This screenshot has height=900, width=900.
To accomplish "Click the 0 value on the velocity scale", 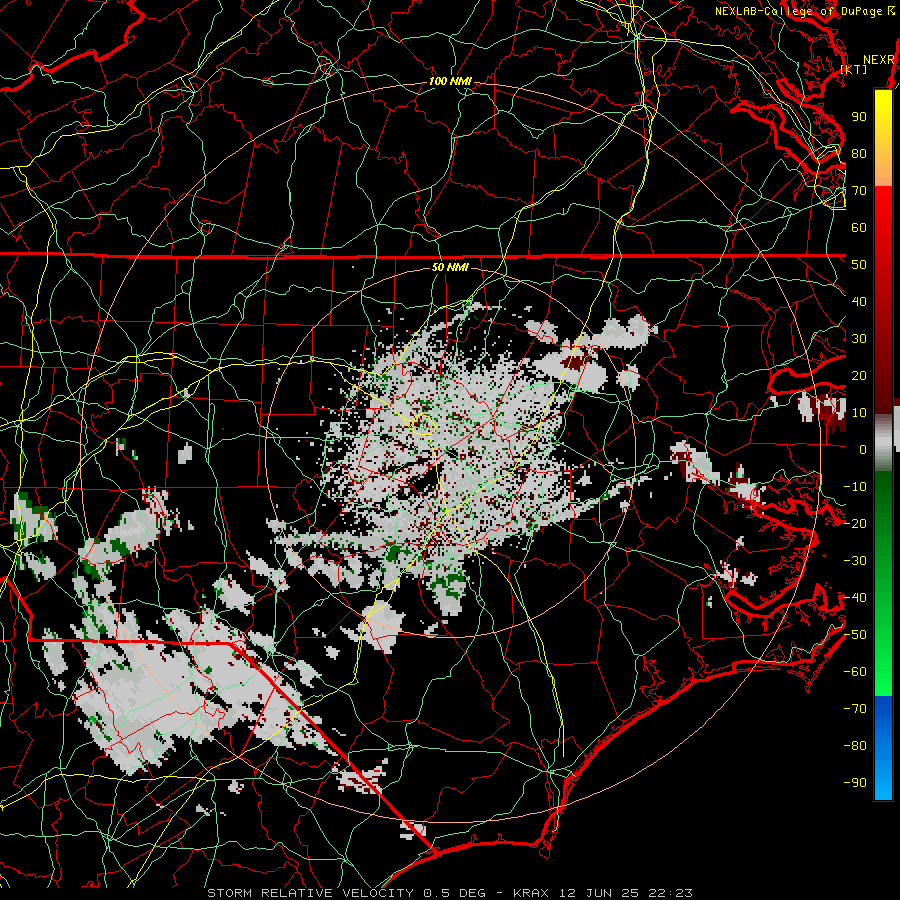I will click(x=863, y=450).
